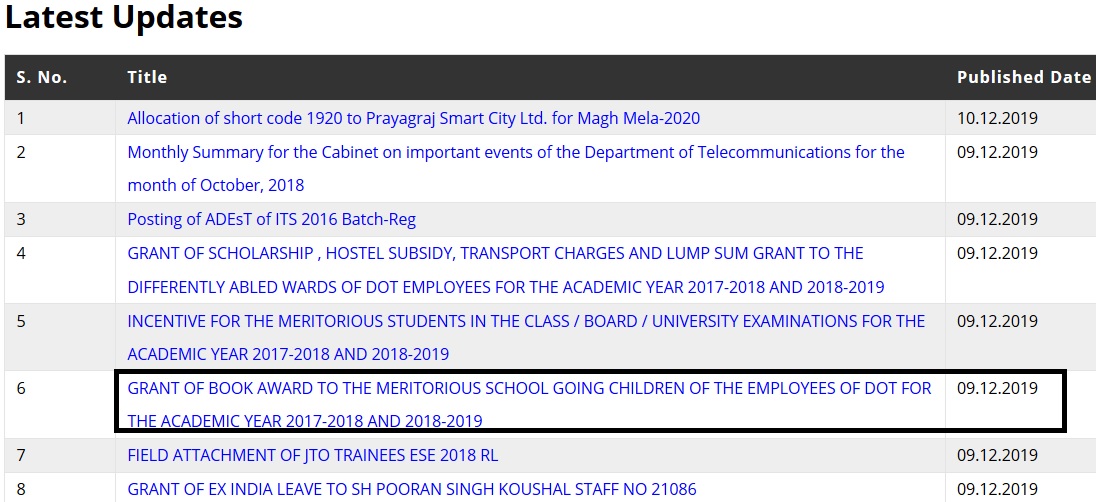Image resolution: width=1096 pixels, height=502 pixels.
Task: Click serial number 2 cell
Action: (x=22, y=152)
